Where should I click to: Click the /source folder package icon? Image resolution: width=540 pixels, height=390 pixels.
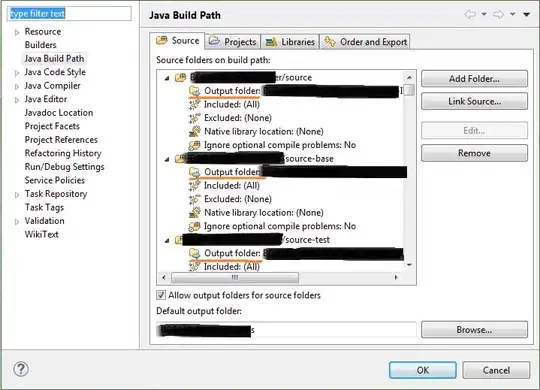pos(180,77)
